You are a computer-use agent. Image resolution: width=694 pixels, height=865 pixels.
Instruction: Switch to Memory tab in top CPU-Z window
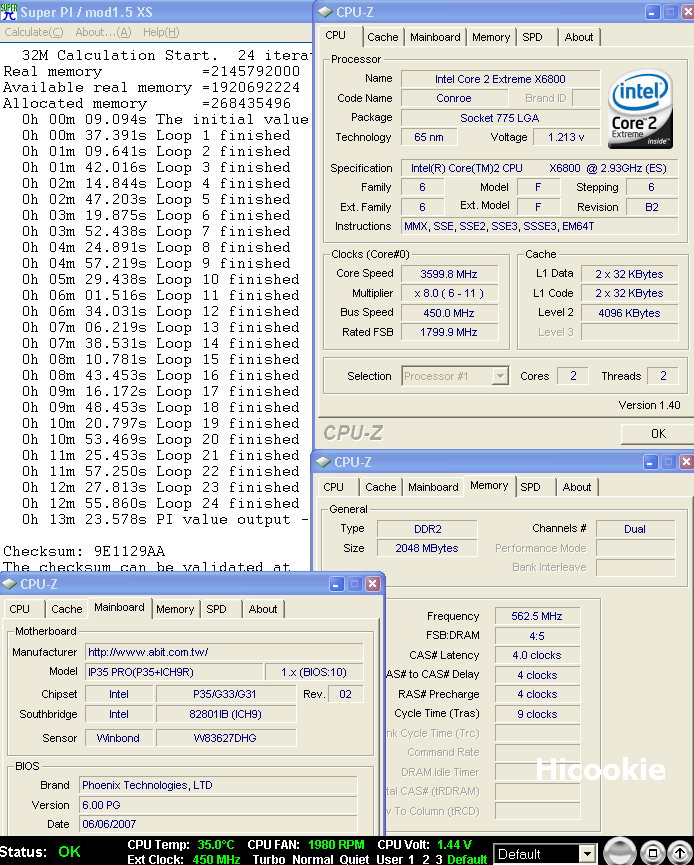491,38
